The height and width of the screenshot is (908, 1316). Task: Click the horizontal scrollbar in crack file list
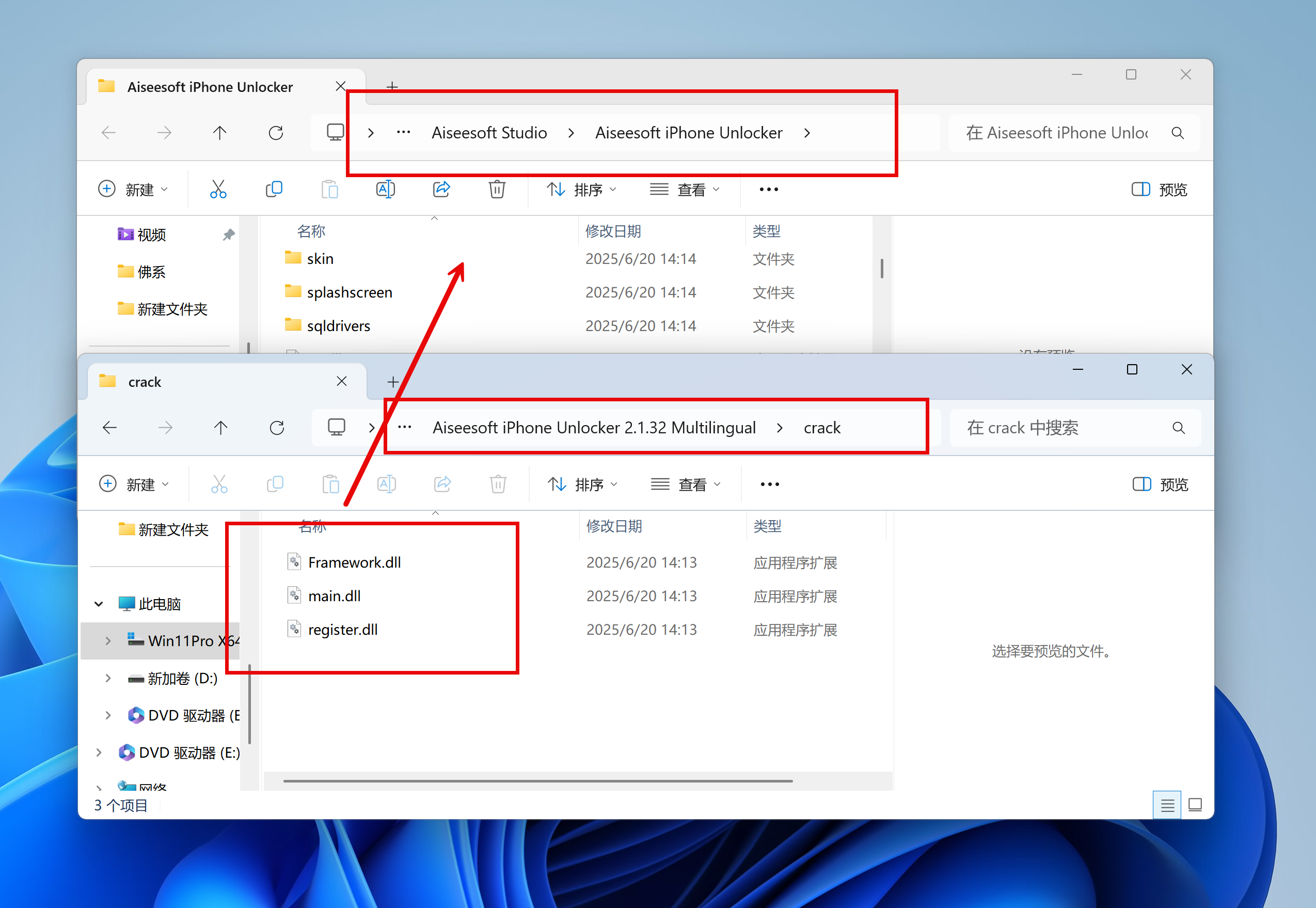[537, 781]
